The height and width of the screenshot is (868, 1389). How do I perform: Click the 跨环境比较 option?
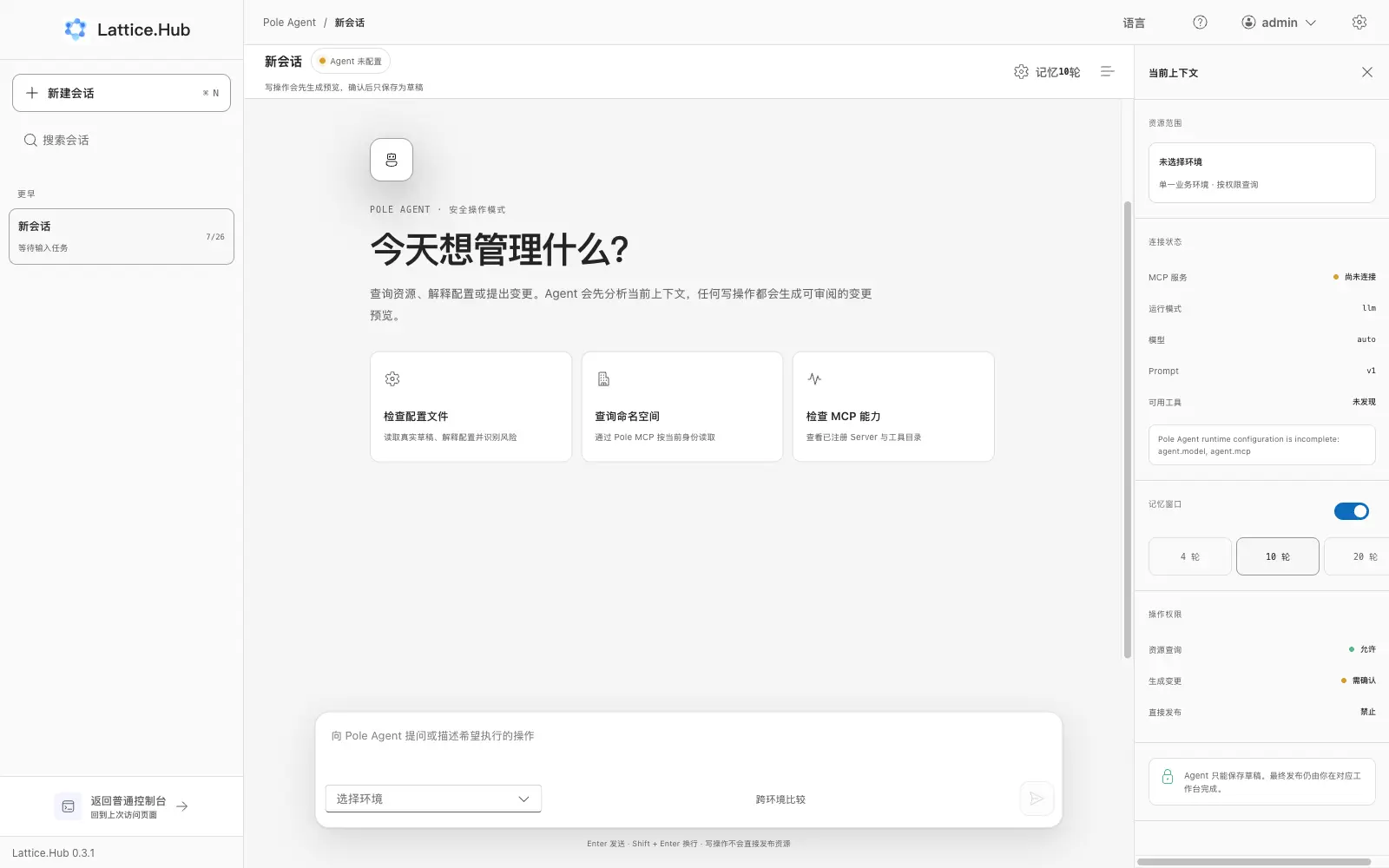(780, 799)
